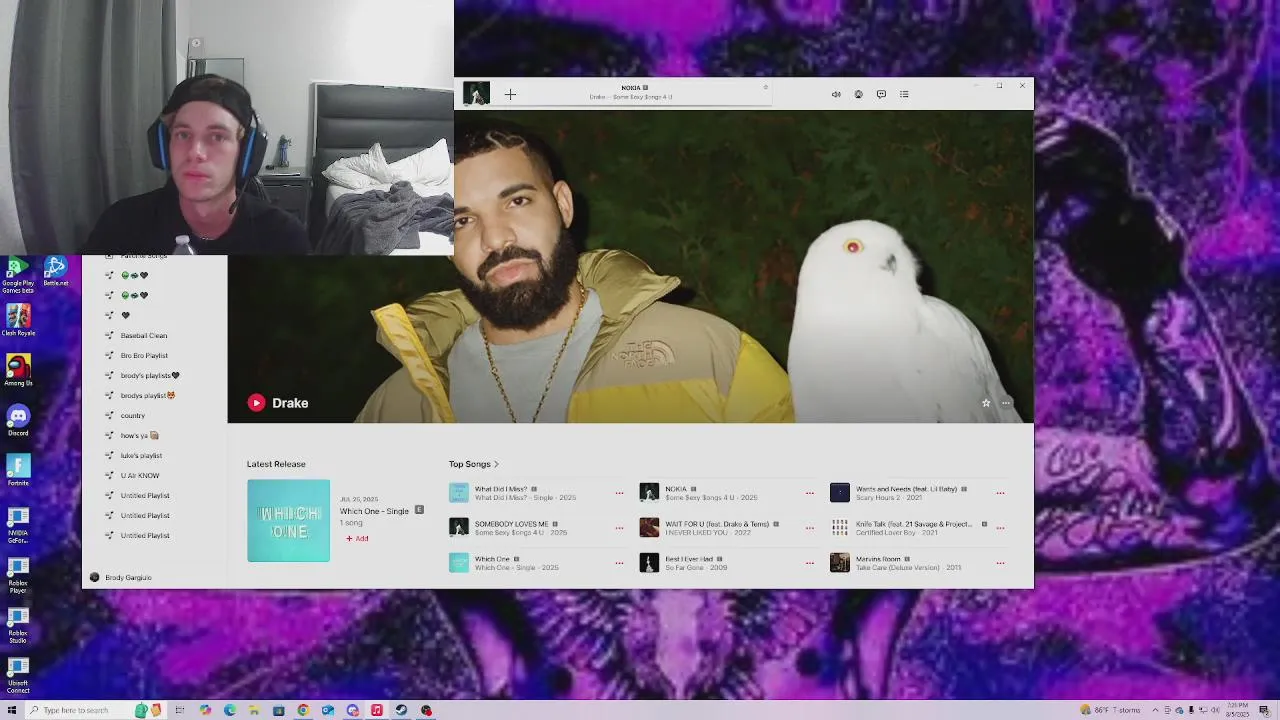Open Among Us desktop shortcut
The height and width of the screenshot is (720, 1280).
tap(17, 371)
